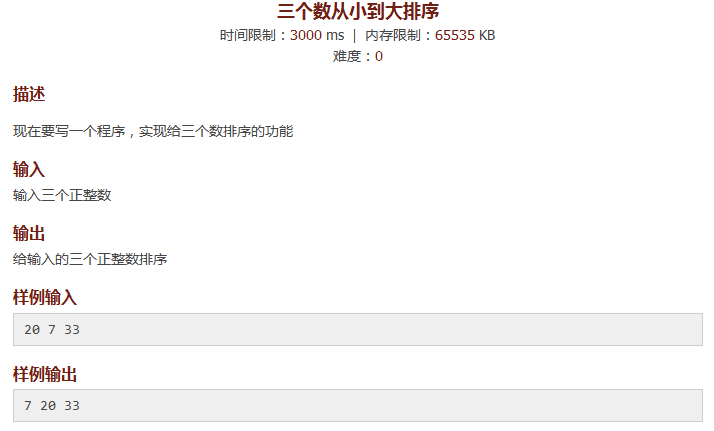The width and height of the screenshot is (714, 431).
Task: Click the number 33 in sample output
Action: click(71, 406)
